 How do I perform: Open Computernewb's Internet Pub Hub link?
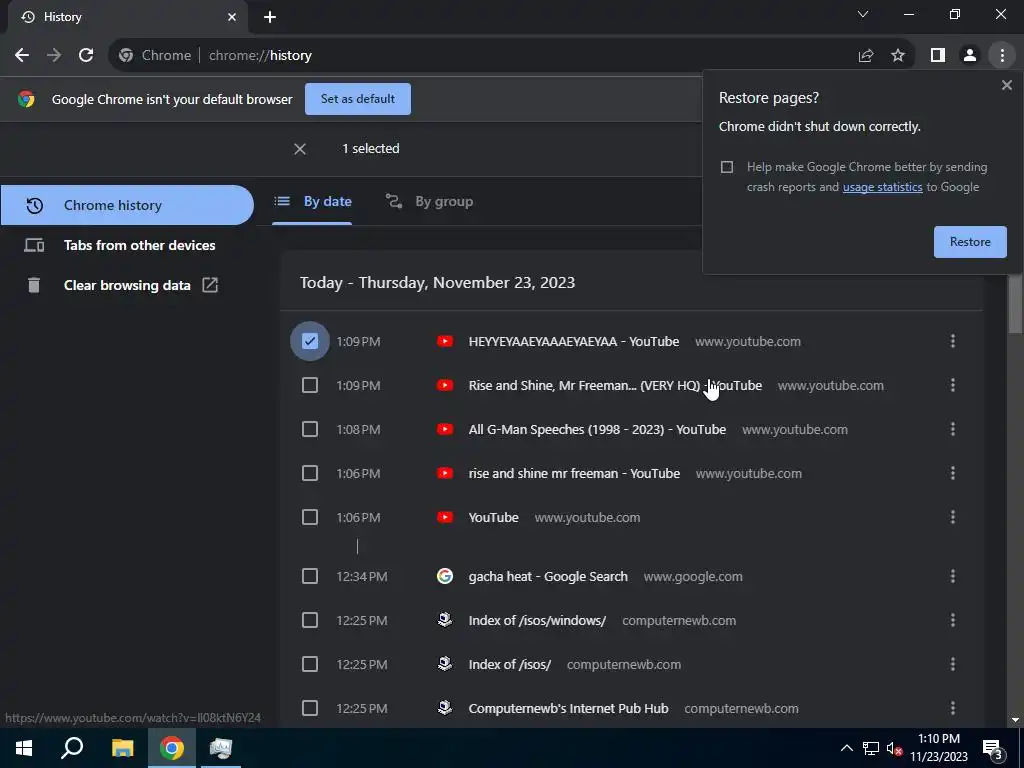[x=568, y=709]
